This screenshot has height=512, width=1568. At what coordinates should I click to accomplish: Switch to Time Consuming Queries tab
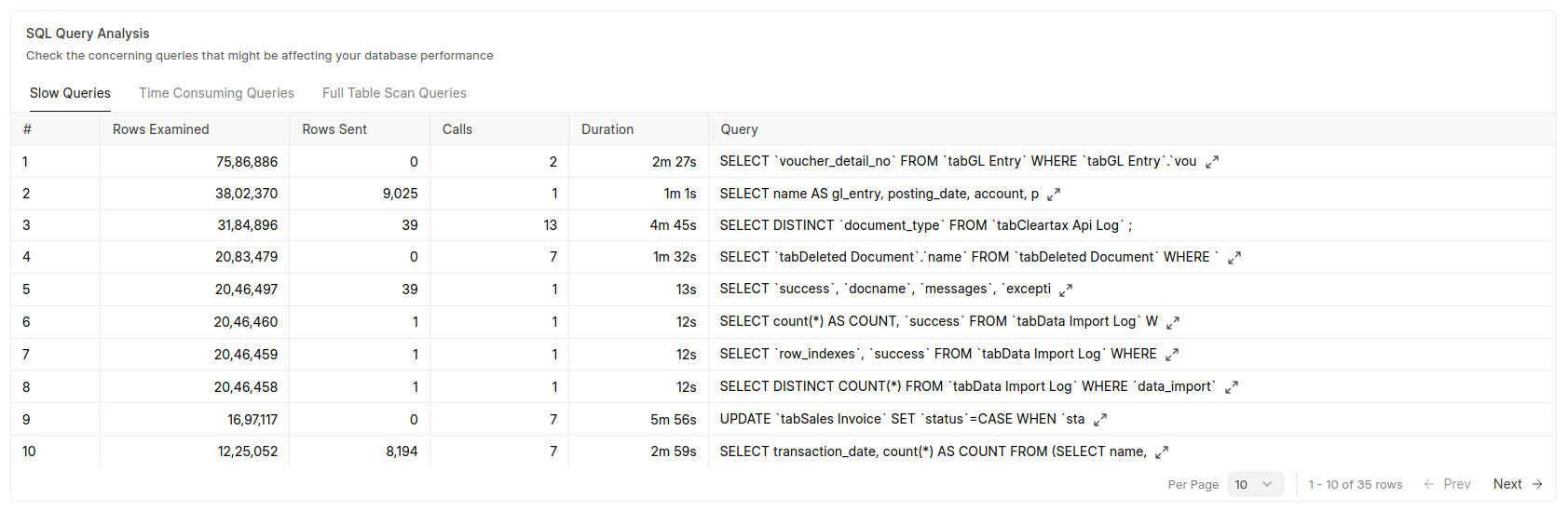click(x=216, y=93)
